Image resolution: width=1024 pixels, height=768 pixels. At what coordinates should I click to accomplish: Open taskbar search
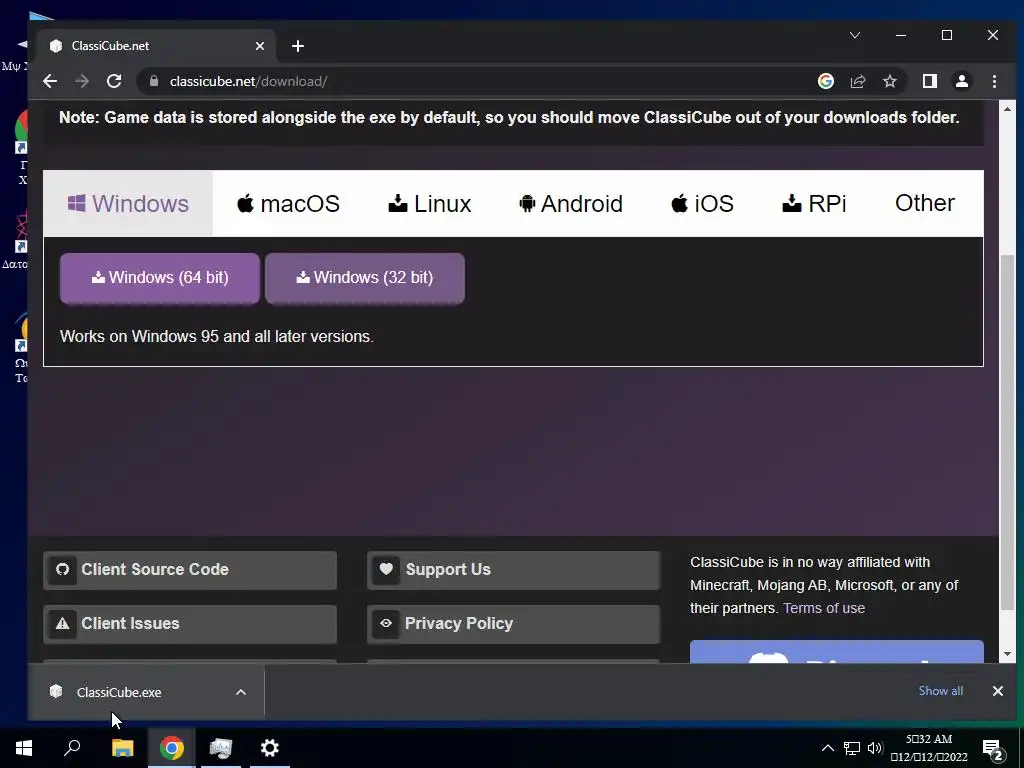pos(72,748)
